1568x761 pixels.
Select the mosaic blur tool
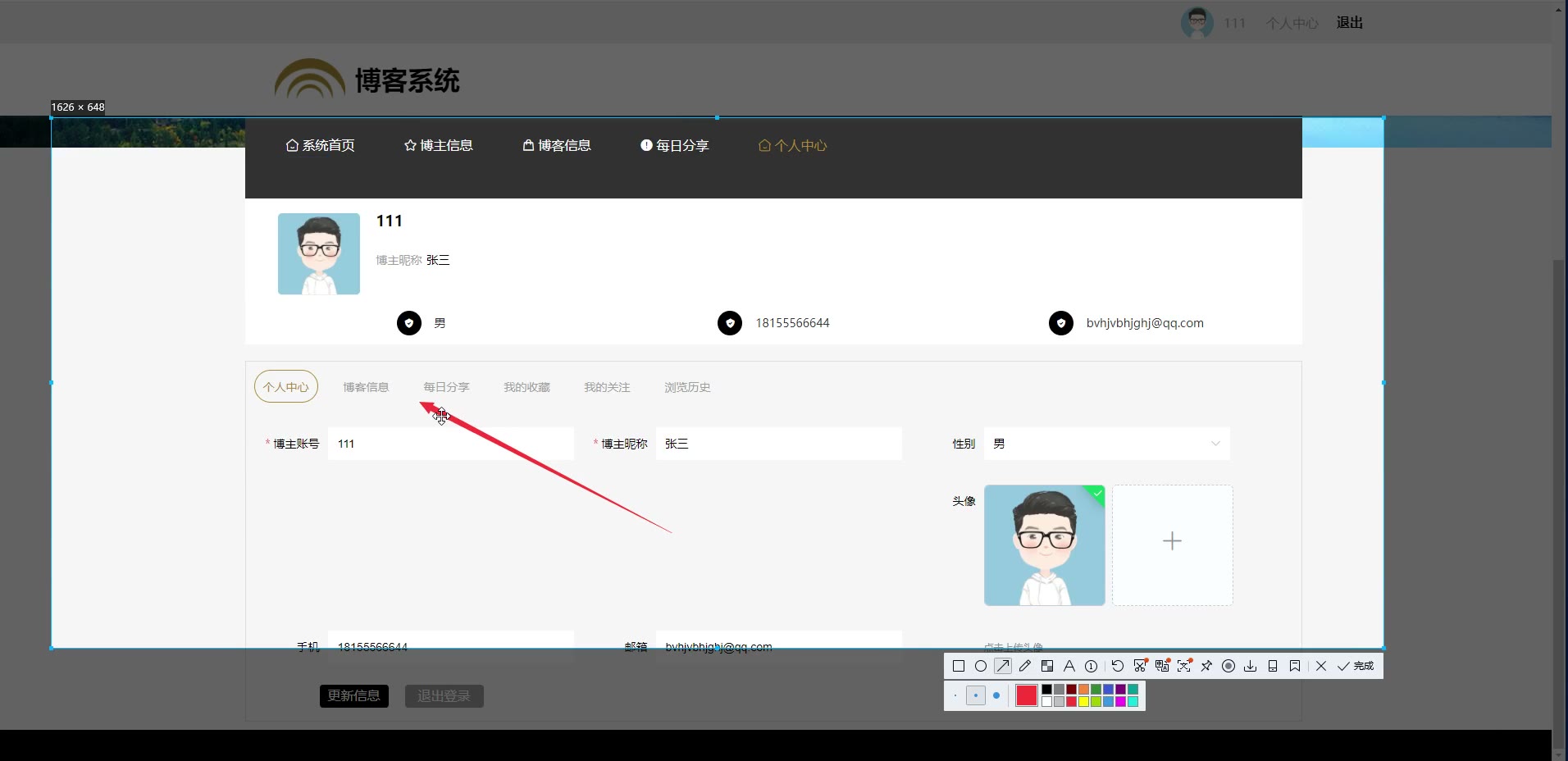1047,666
